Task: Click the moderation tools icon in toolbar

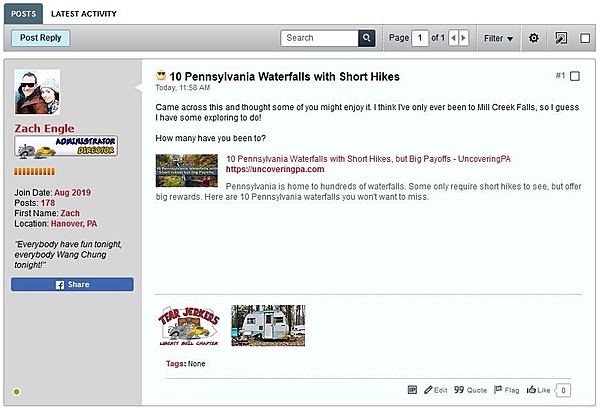Action: [x=561, y=38]
